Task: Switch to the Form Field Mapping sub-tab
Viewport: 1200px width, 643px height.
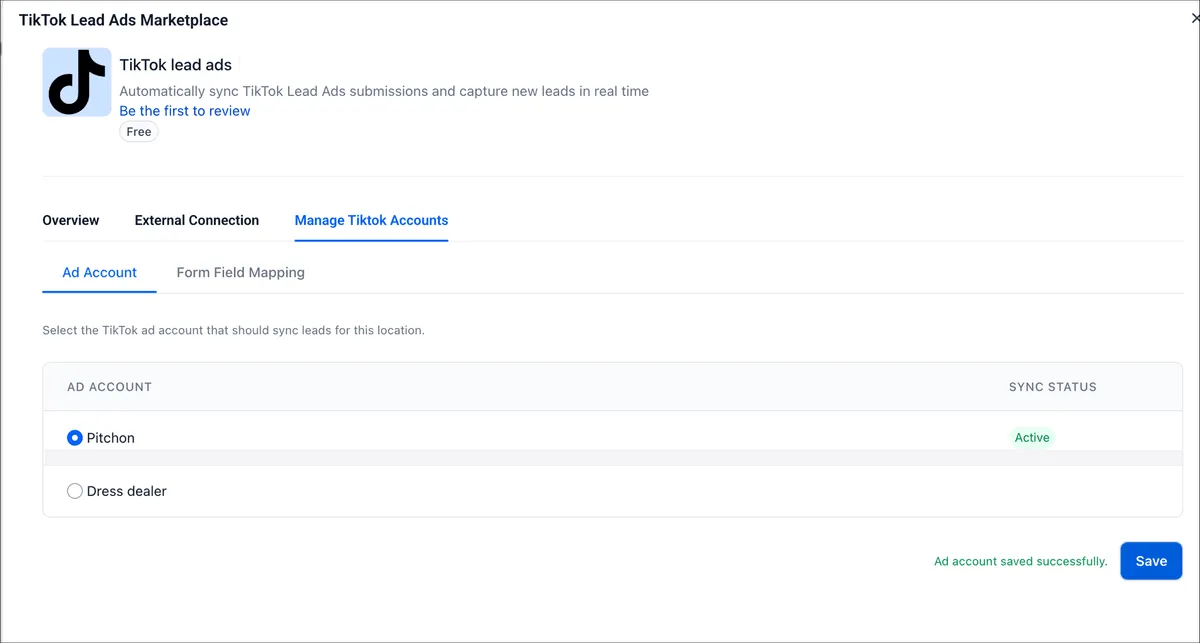Action: pos(241,272)
